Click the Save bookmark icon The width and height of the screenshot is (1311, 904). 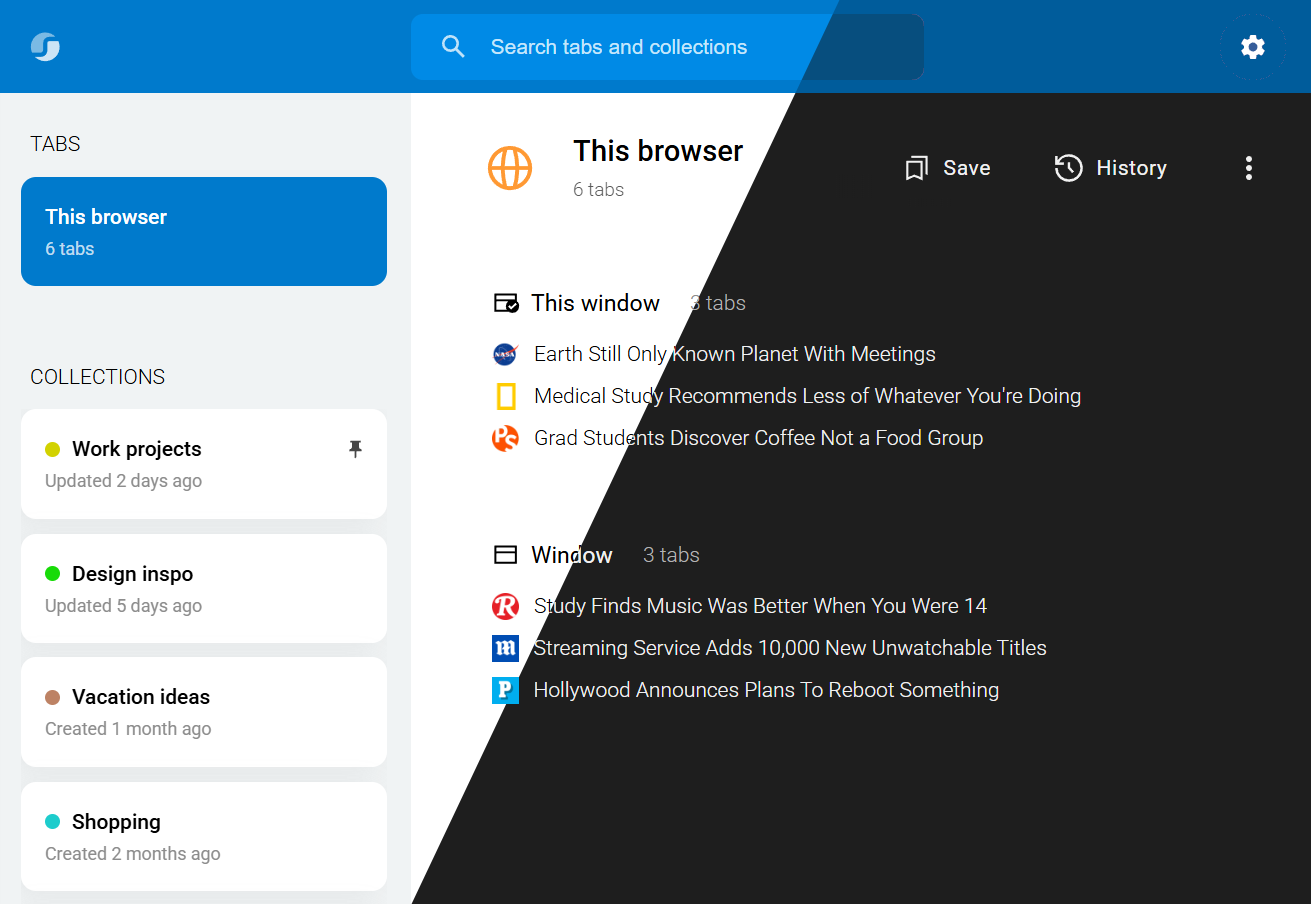tap(916, 168)
